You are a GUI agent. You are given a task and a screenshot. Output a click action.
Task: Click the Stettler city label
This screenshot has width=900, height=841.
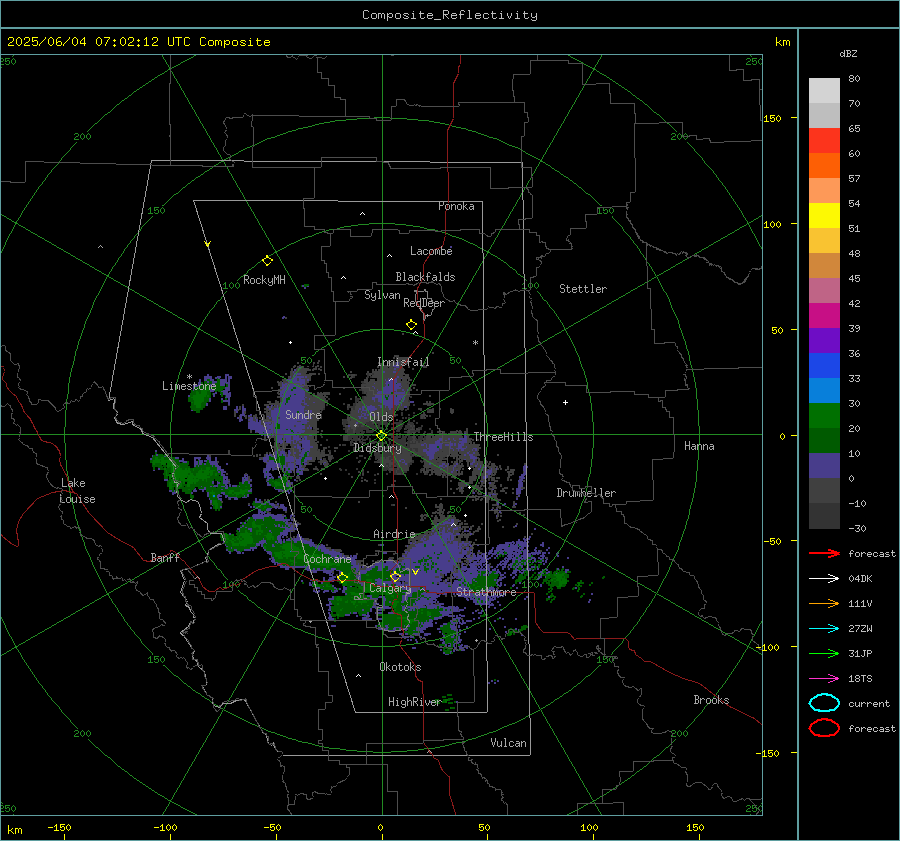(x=583, y=289)
